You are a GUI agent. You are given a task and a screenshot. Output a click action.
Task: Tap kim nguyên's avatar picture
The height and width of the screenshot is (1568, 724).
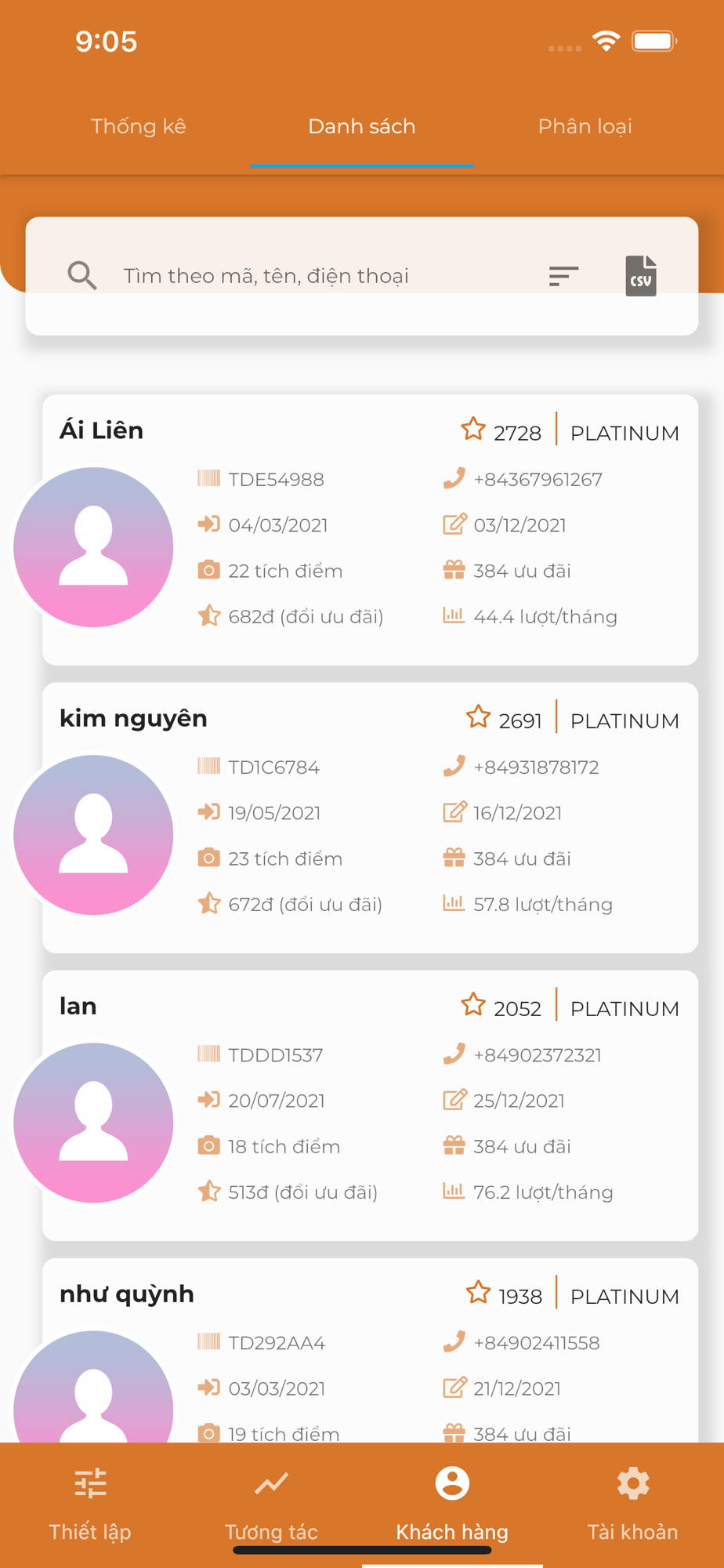pos(93,835)
